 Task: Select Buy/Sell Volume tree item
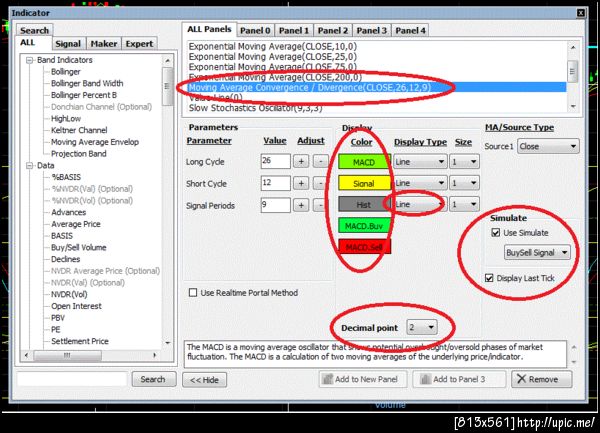(79, 247)
